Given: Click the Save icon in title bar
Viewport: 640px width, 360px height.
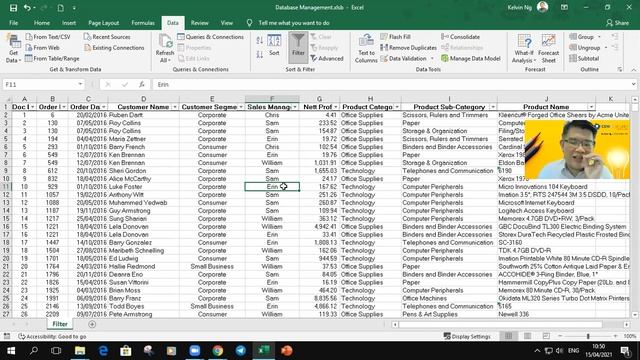Looking at the screenshot, I should click(x=13, y=8).
